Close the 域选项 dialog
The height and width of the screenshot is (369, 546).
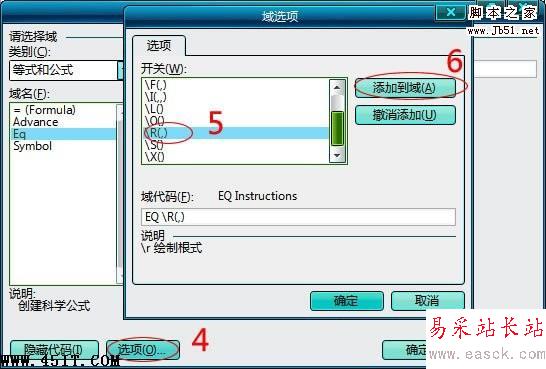[x=450, y=13]
